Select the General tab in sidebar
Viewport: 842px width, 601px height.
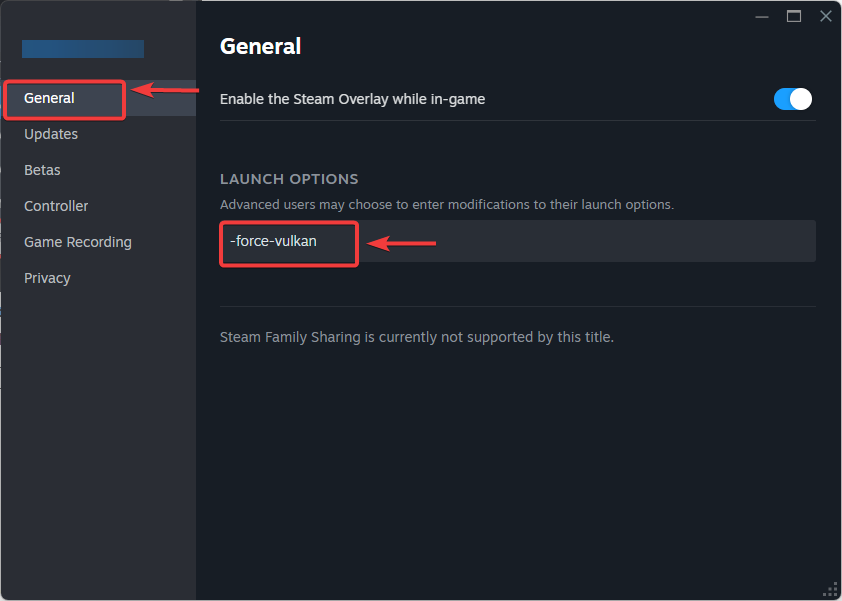tap(50, 98)
